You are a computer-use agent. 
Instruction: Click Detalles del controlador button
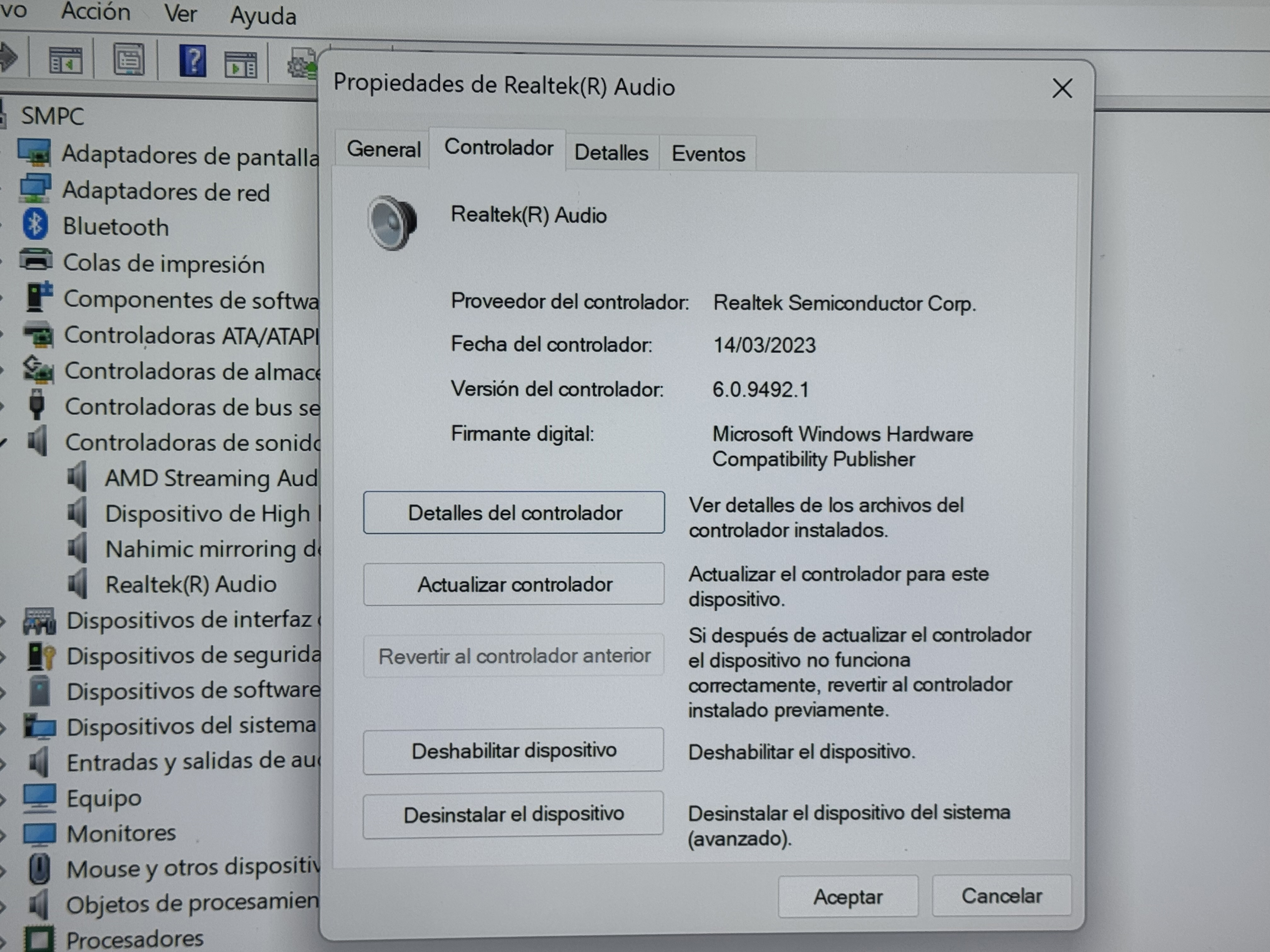pyautogui.click(x=514, y=513)
